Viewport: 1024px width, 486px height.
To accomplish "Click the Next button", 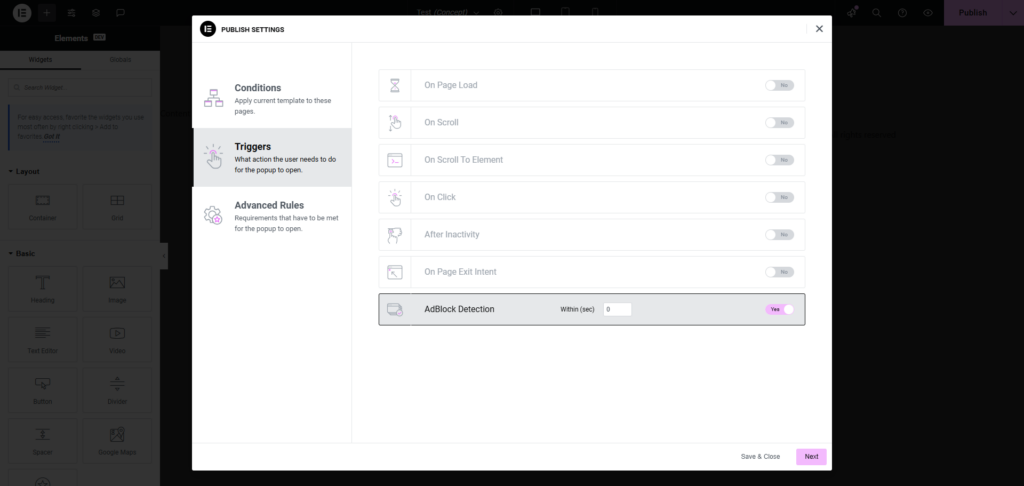I will (x=811, y=457).
